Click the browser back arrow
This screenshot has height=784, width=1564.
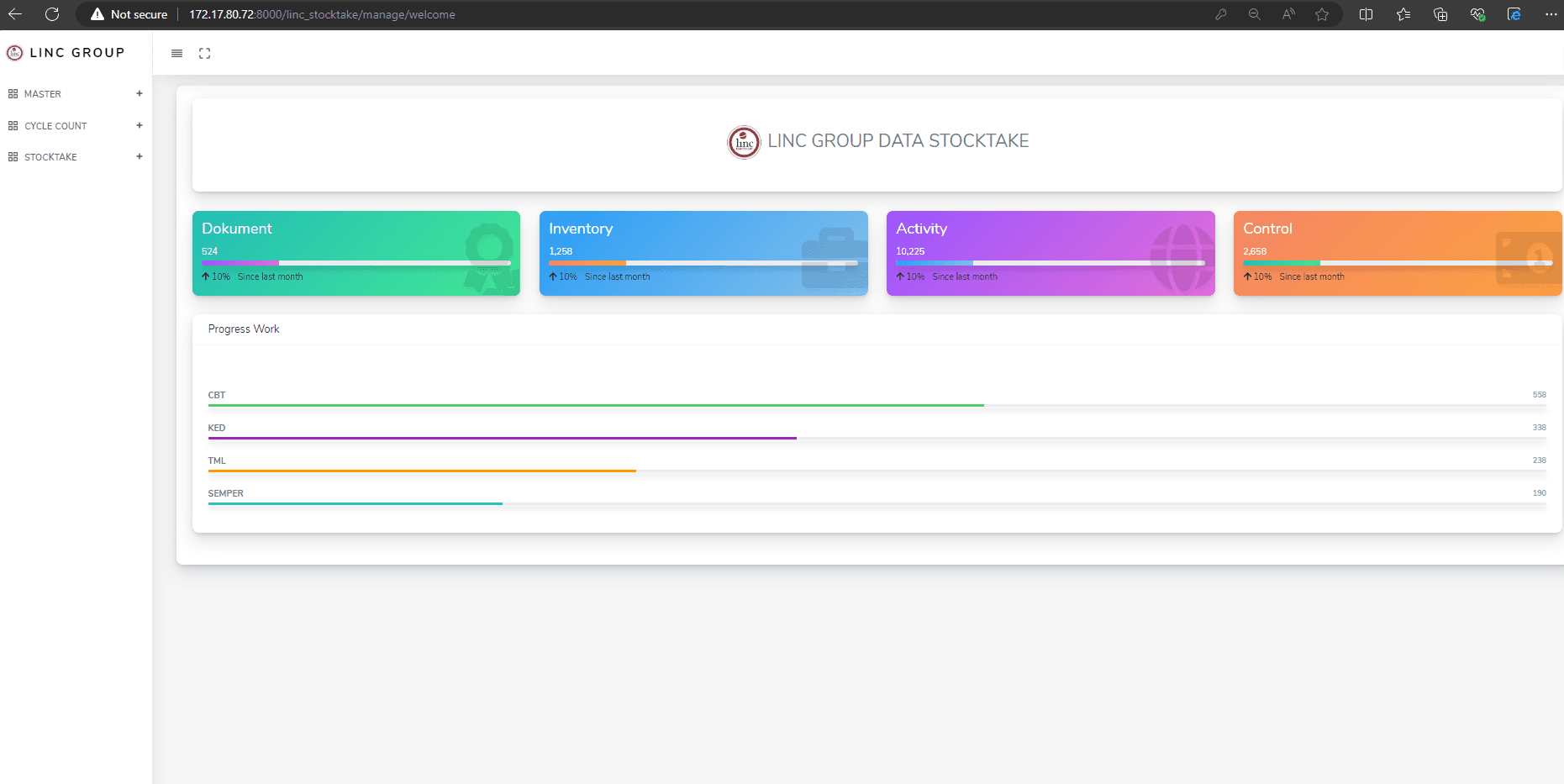pyautogui.click(x=15, y=14)
